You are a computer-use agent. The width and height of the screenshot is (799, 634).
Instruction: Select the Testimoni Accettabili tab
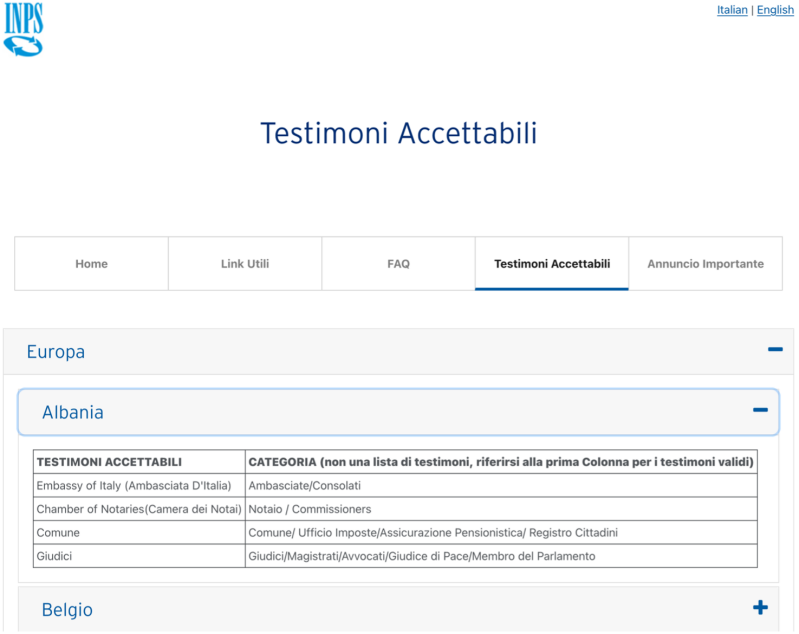[x=552, y=264]
